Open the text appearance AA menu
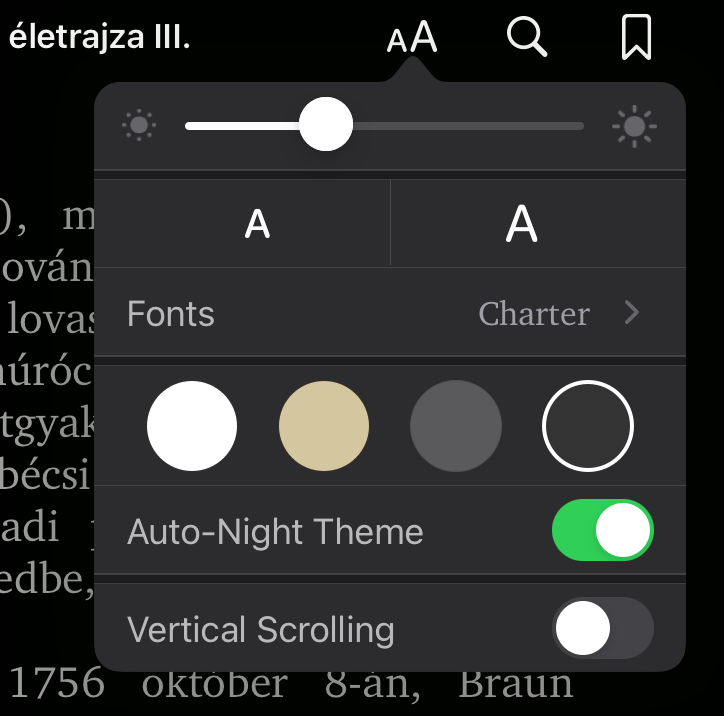The width and height of the screenshot is (724, 716). tap(412, 39)
